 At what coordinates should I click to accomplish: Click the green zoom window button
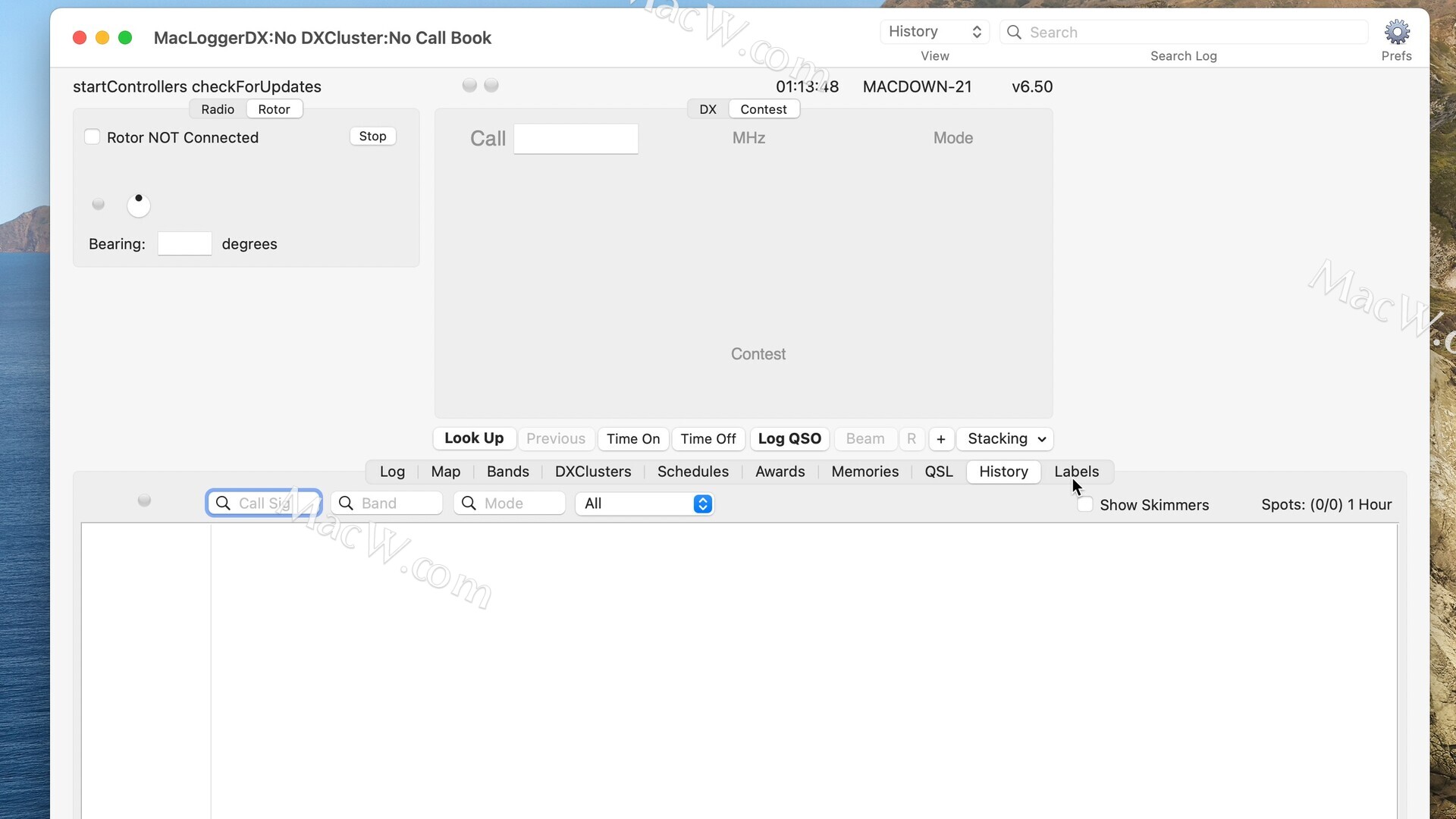(125, 37)
